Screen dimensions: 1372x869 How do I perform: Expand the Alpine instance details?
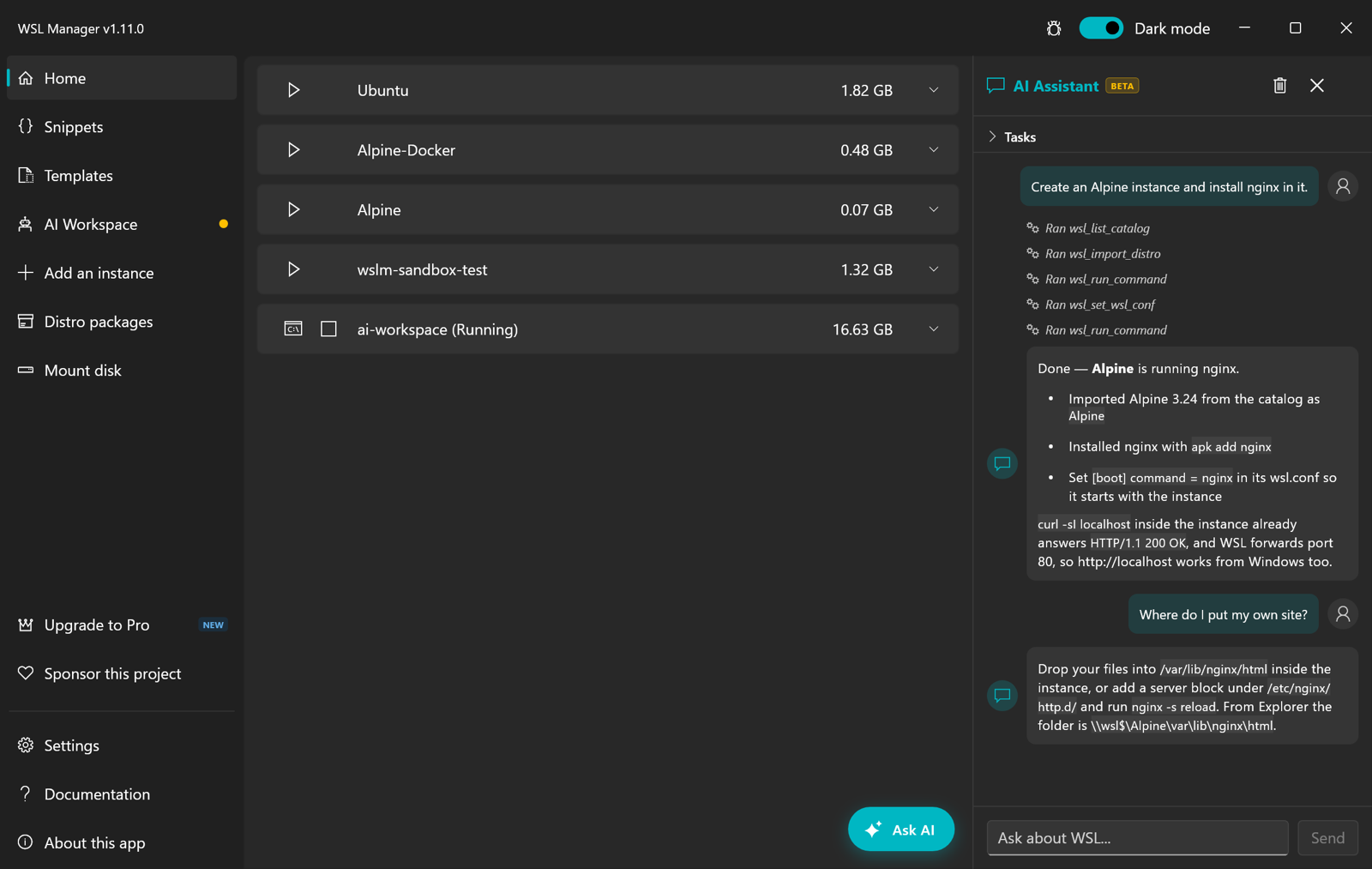(x=934, y=209)
